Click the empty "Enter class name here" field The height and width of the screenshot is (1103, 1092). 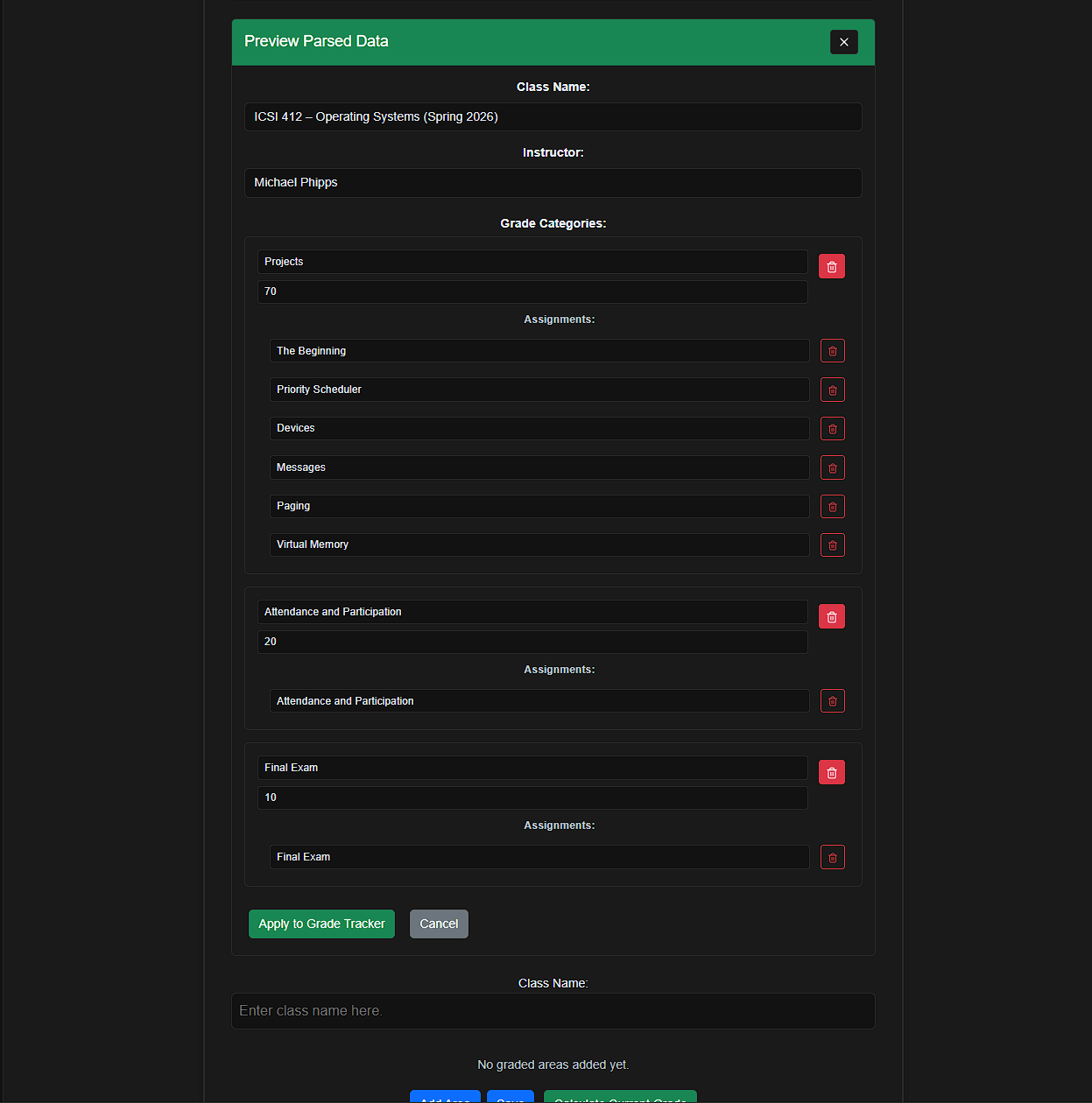[x=553, y=1011]
